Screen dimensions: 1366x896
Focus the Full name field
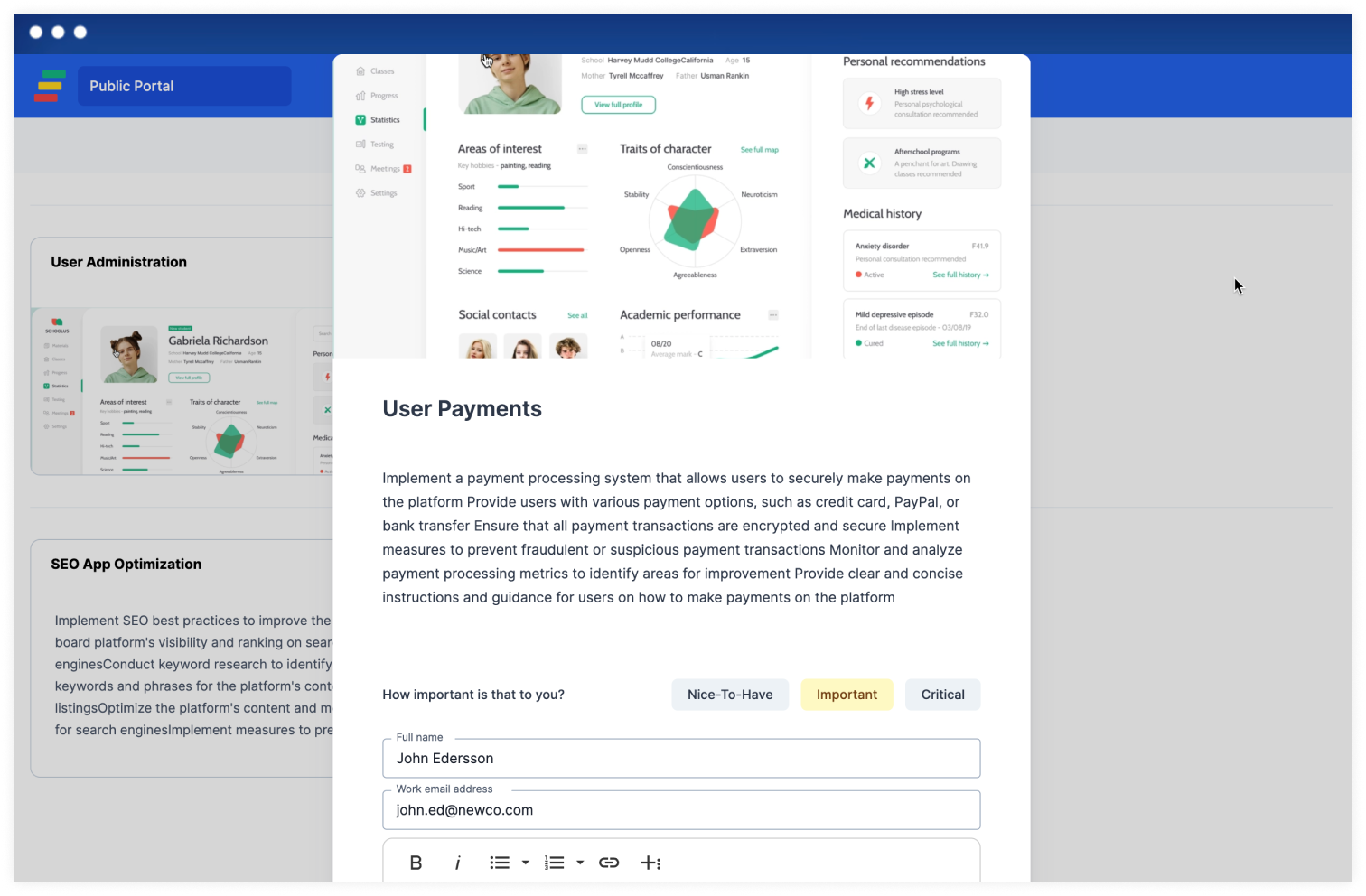point(681,759)
